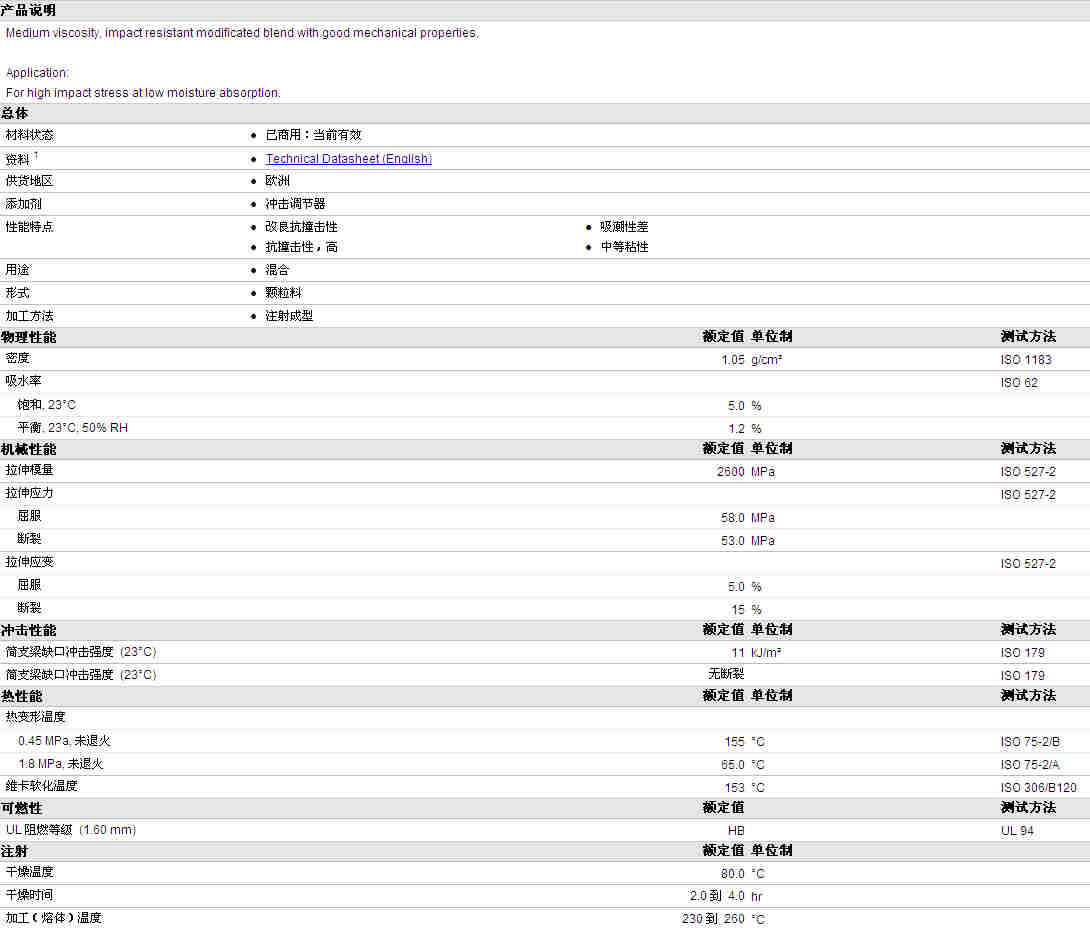Select the 0.45 MPa, 未退火 row label
The width and height of the screenshot is (1090, 928).
click(x=64, y=741)
